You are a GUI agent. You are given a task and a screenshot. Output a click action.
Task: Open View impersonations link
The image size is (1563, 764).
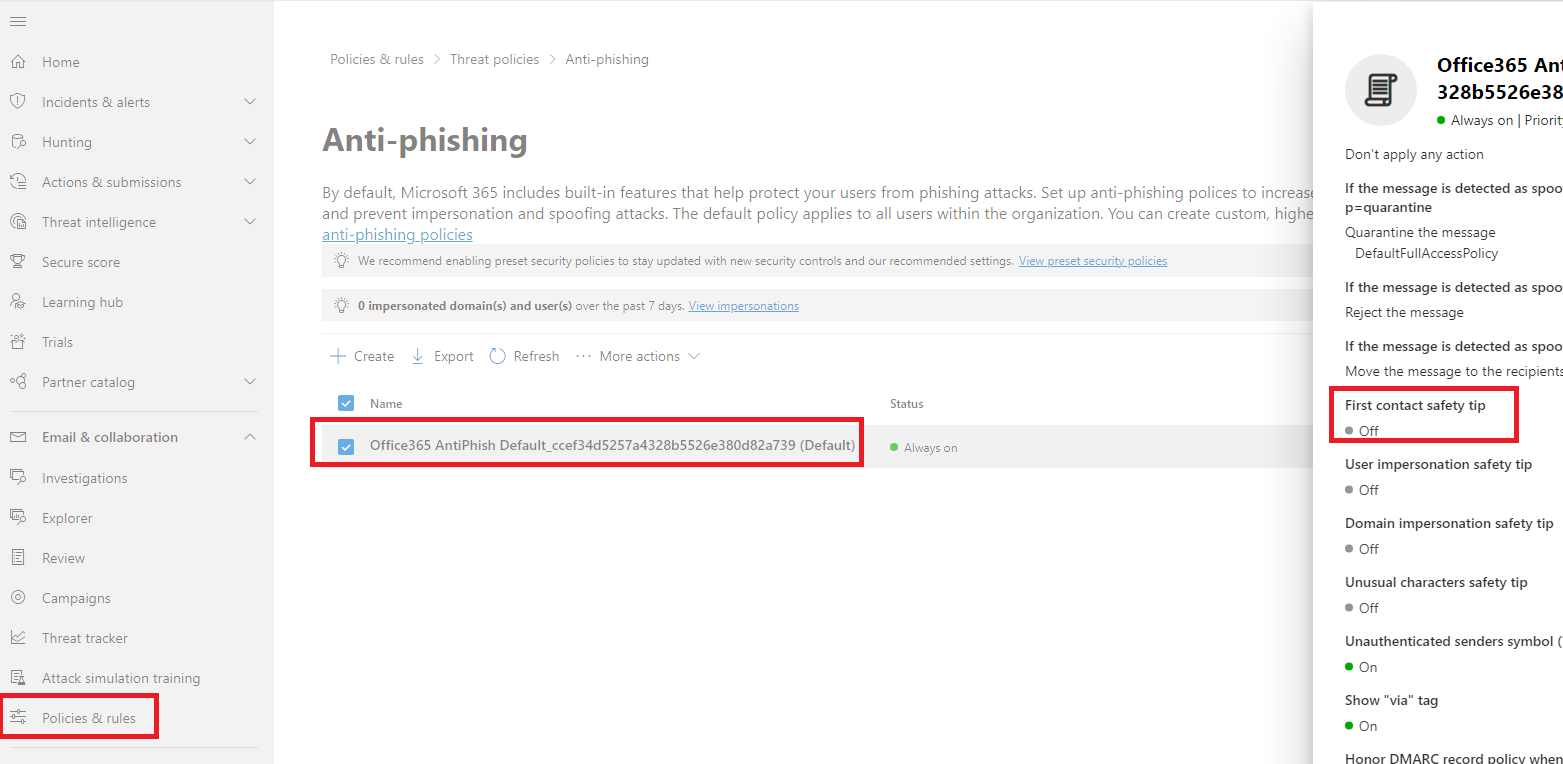(744, 306)
